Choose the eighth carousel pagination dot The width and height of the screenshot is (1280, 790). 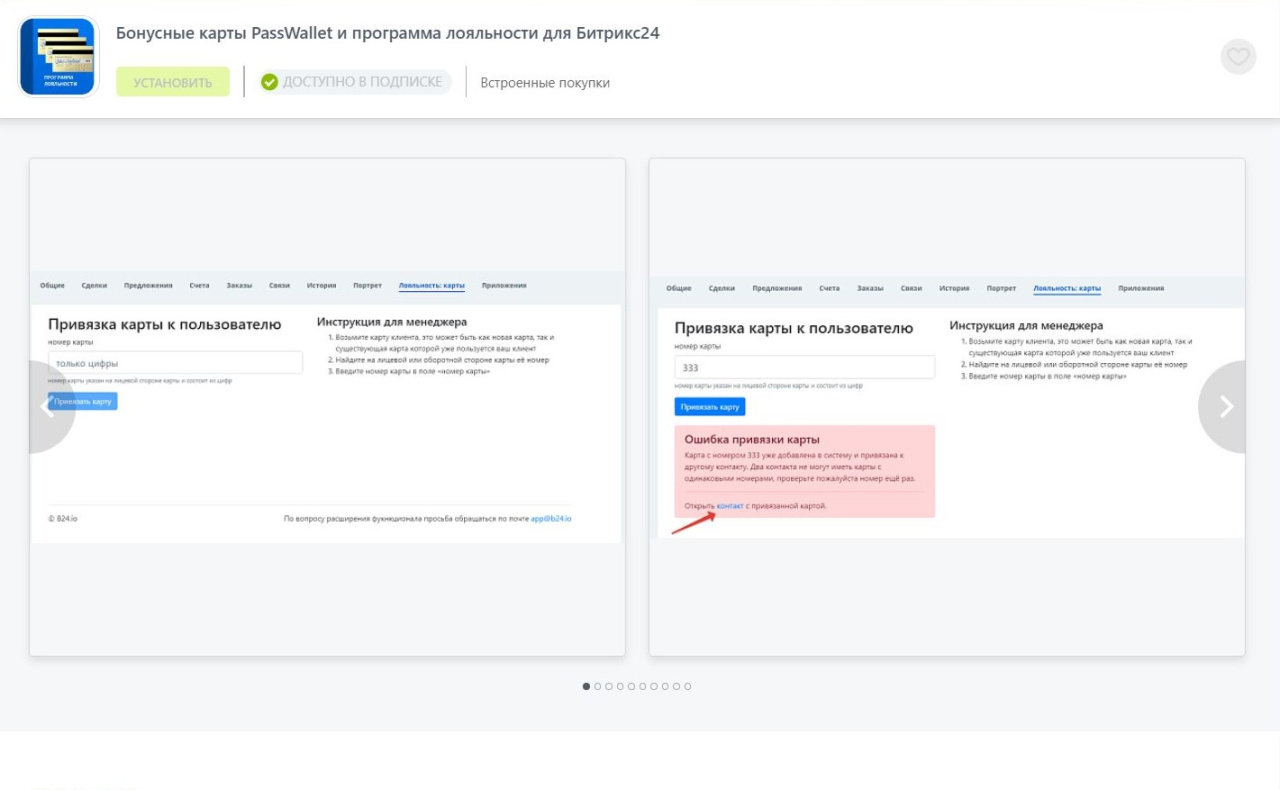(665, 686)
